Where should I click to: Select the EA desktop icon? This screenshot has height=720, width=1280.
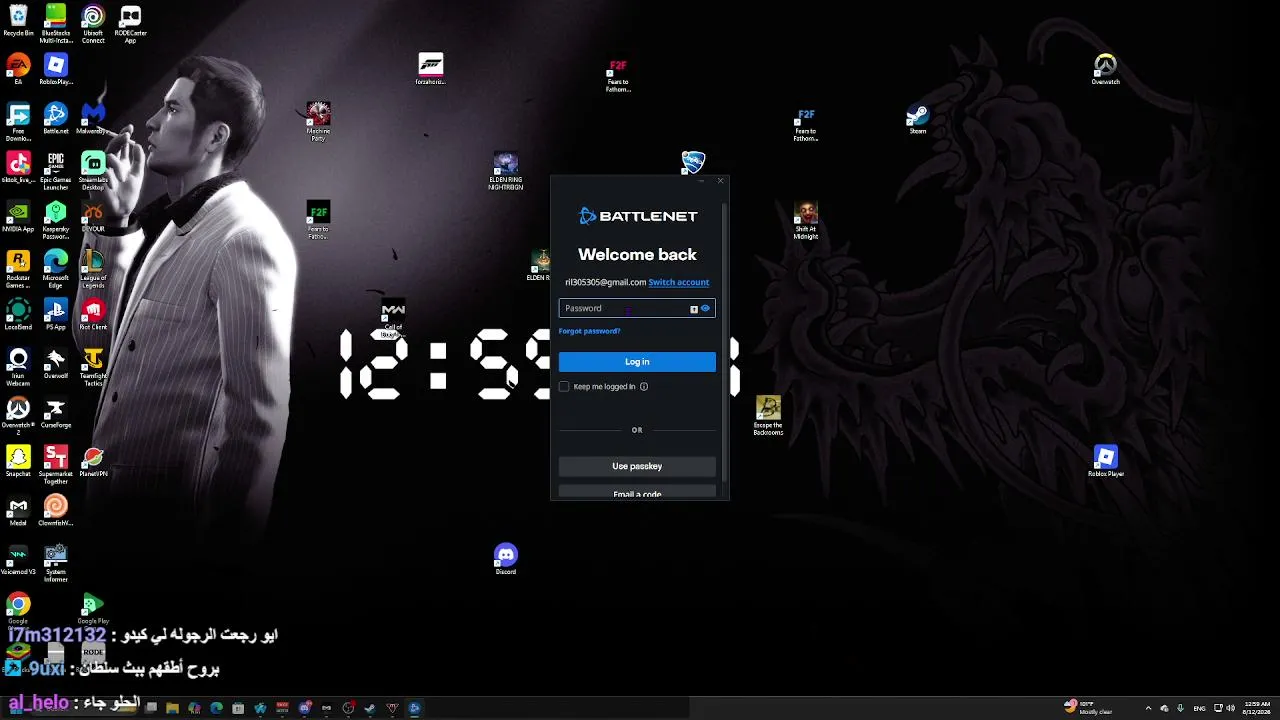[18, 69]
